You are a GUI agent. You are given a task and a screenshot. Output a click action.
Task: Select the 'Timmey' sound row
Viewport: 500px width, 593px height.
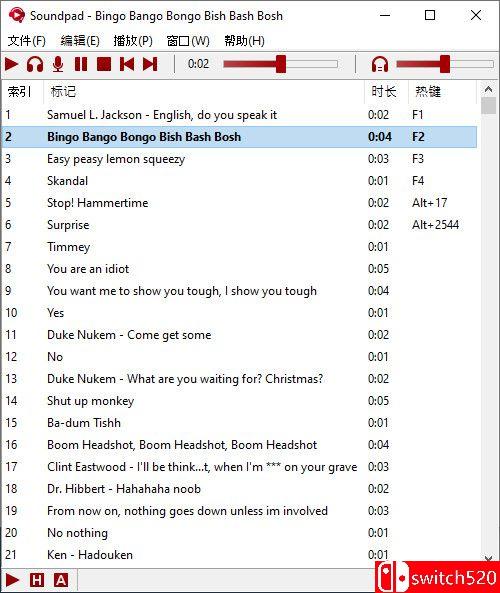(239, 247)
